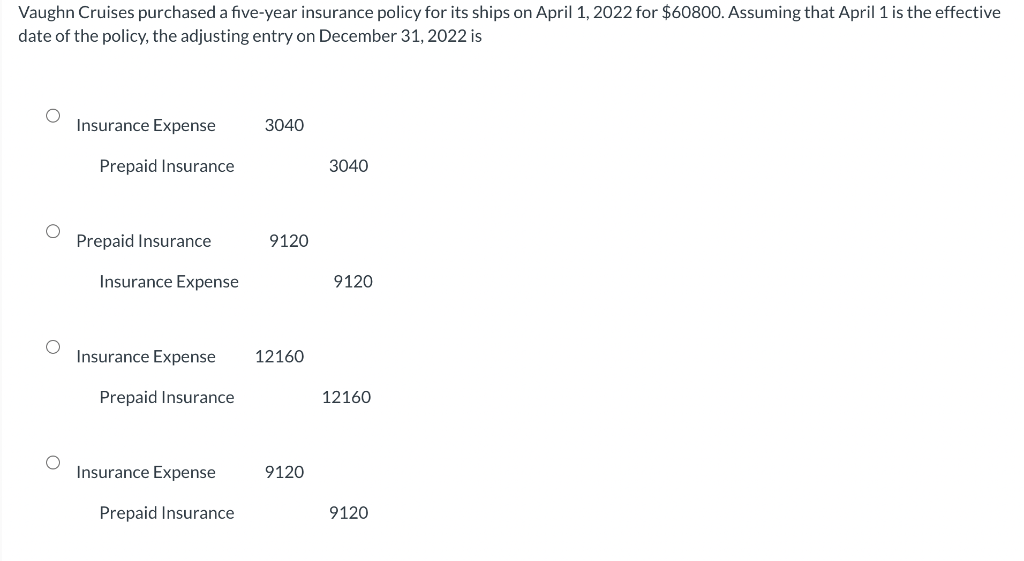
Task: Click the 3040 credit amount
Action: coord(348,166)
